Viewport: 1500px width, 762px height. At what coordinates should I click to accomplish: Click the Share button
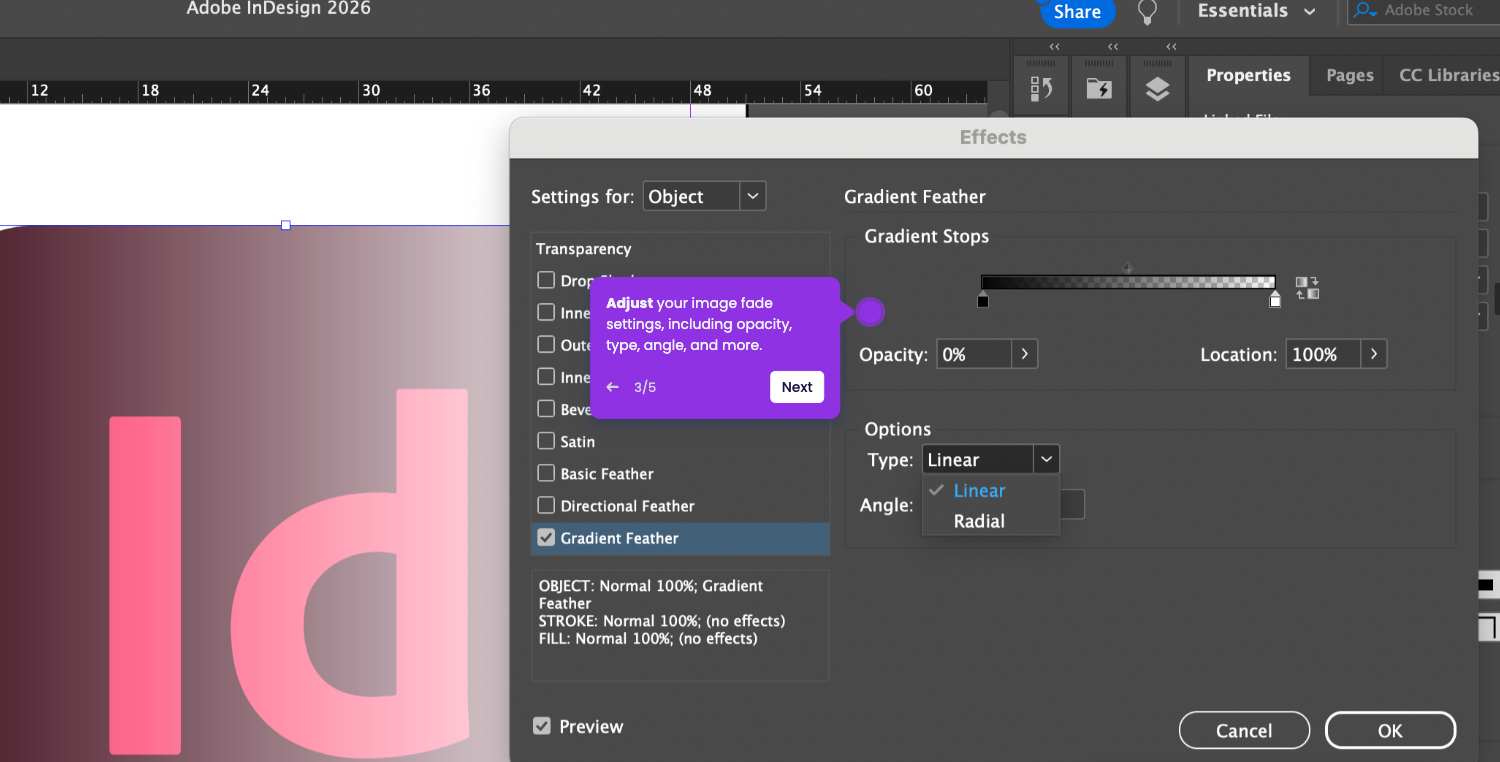point(1077,12)
